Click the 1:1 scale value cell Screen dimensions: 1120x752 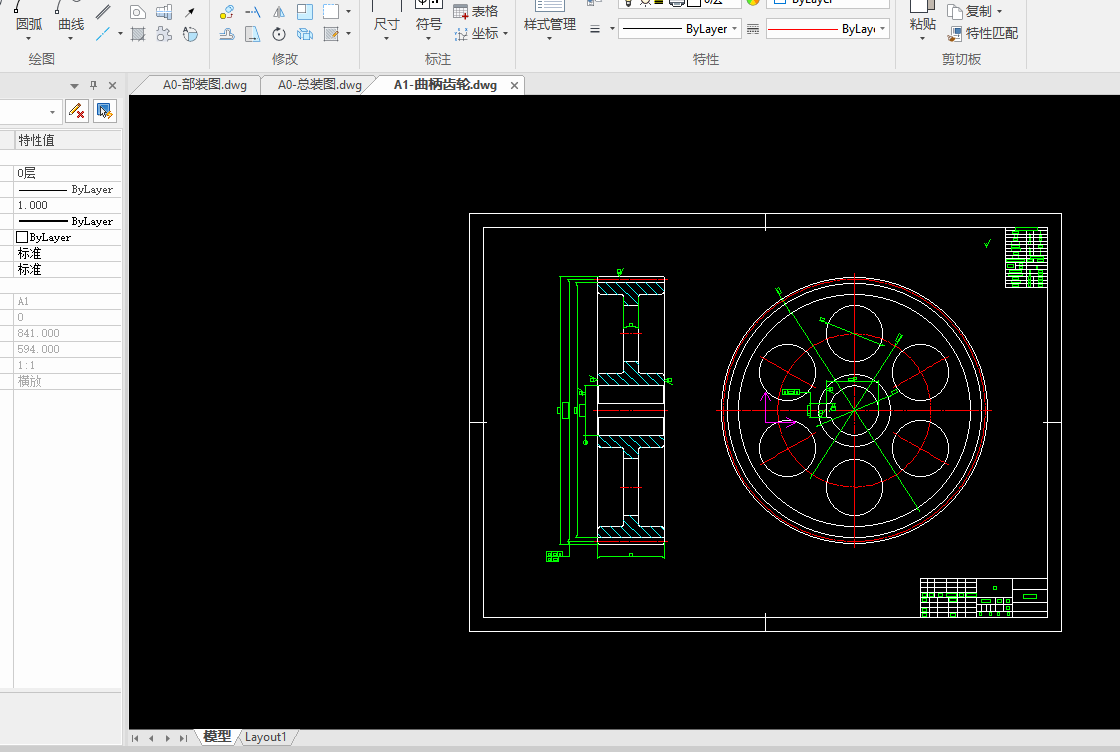[x=68, y=366]
